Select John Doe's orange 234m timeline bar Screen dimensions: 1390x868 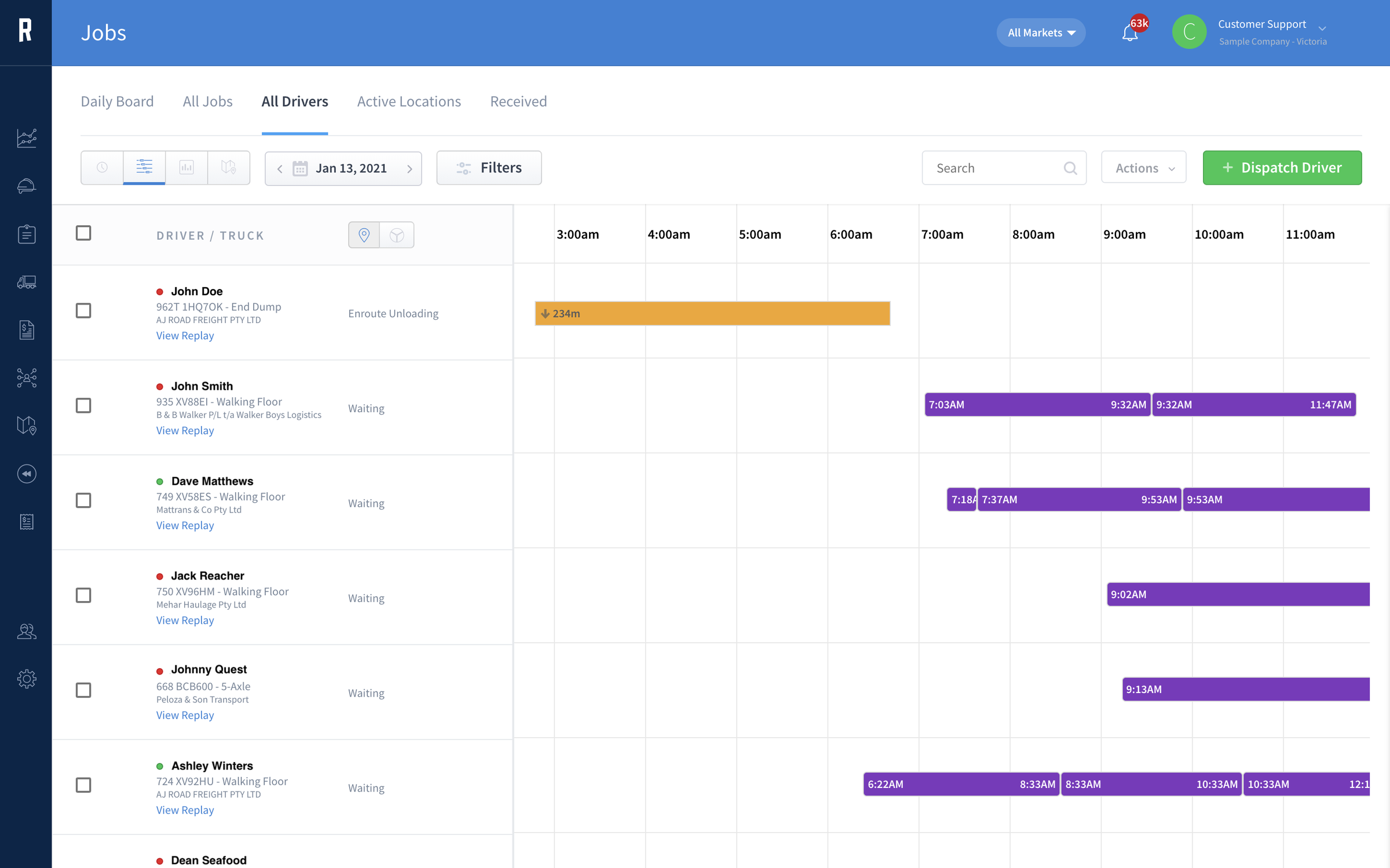tap(712, 313)
